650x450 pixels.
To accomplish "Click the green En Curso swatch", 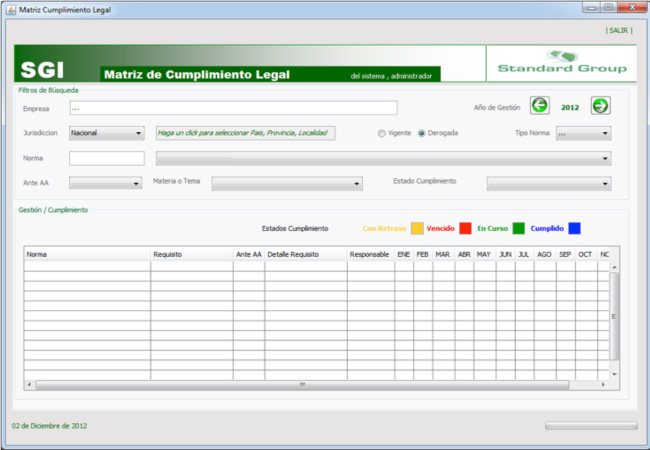I will coord(519,229).
